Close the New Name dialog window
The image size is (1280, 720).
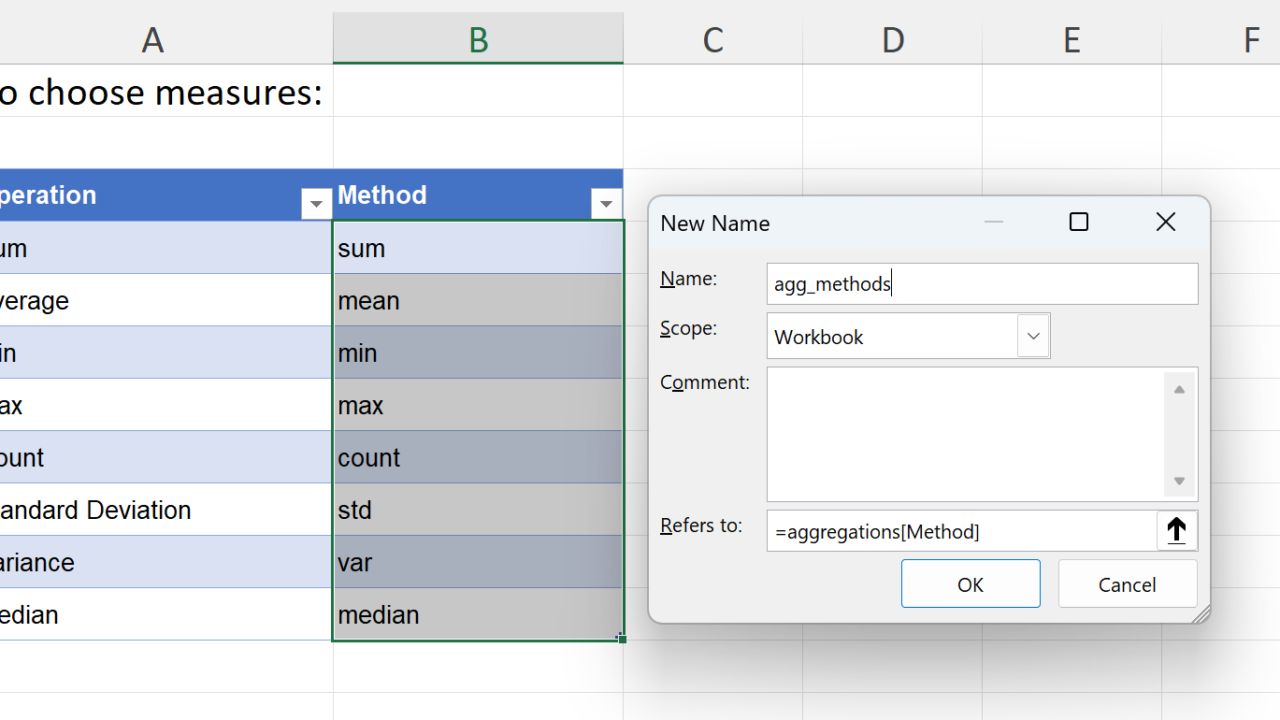point(1166,222)
